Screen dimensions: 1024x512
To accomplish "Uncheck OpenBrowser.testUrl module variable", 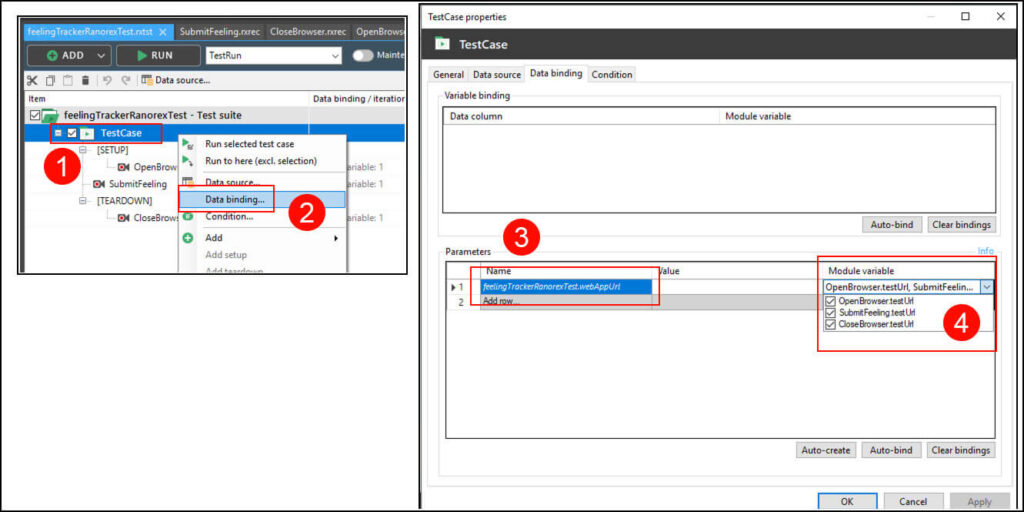I will [x=831, y=302].
